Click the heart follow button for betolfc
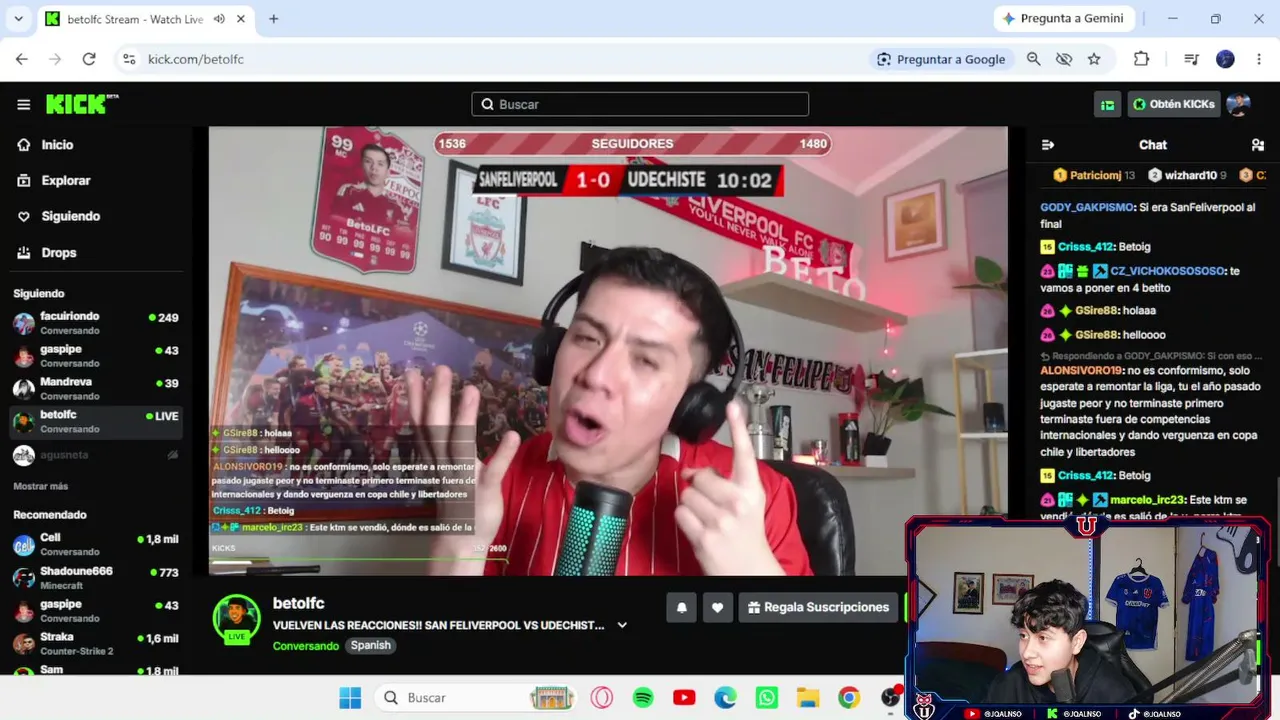The image size is (1280, 720). pyautogui.click(x=717, y=607)
